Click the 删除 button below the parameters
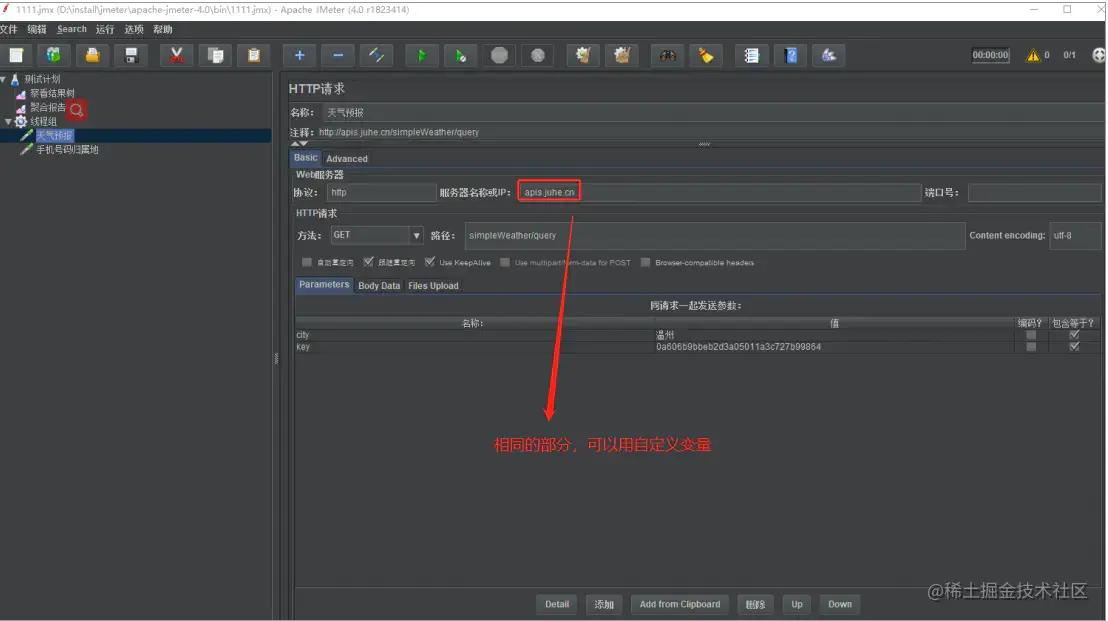1108x621 pixels. tap(755, 604)
